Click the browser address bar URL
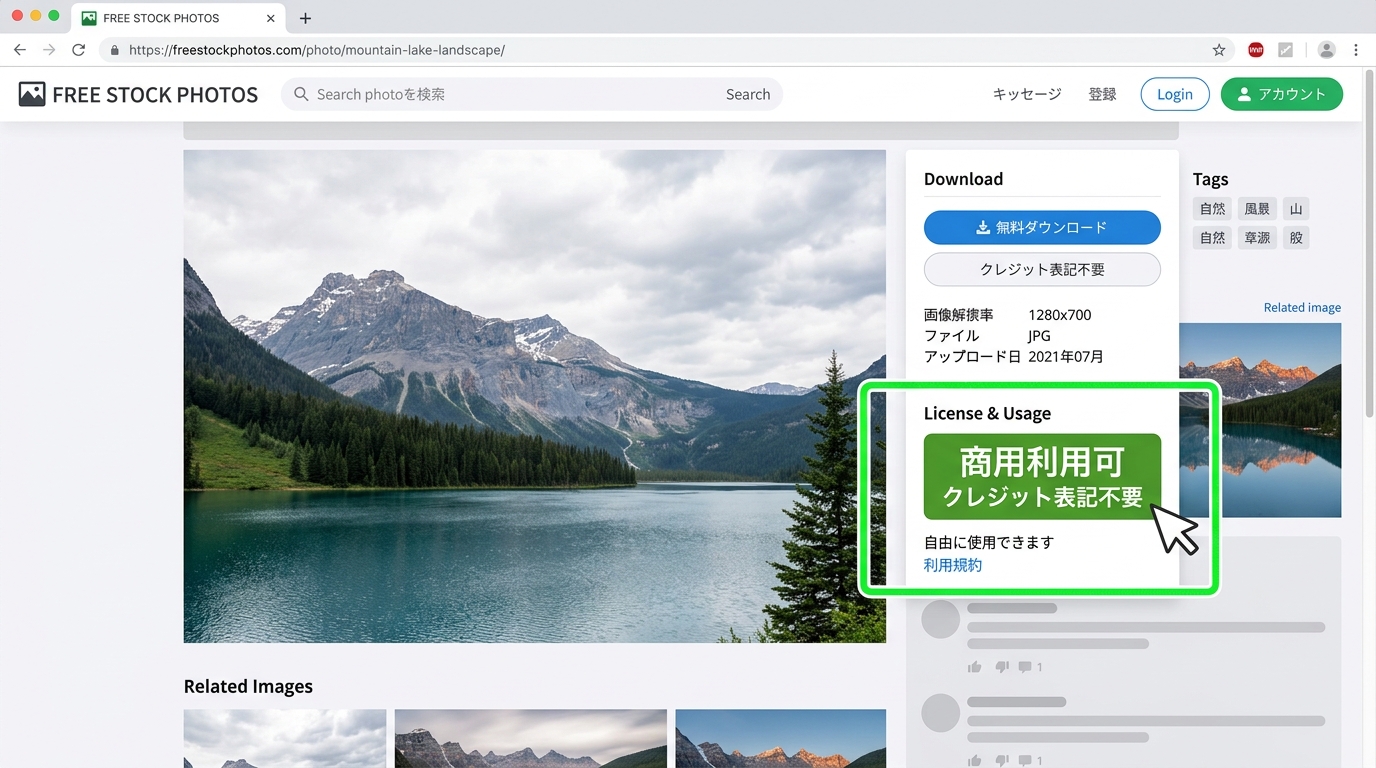 [317, 50]
